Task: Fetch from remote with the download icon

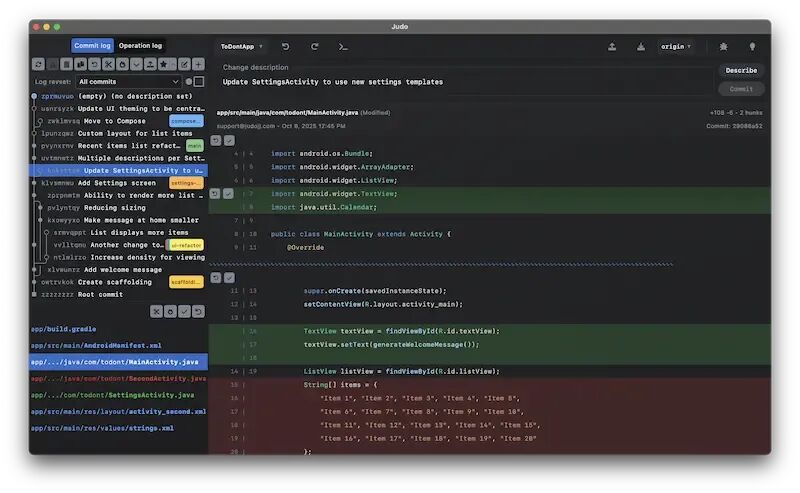Action: [641, 46]
